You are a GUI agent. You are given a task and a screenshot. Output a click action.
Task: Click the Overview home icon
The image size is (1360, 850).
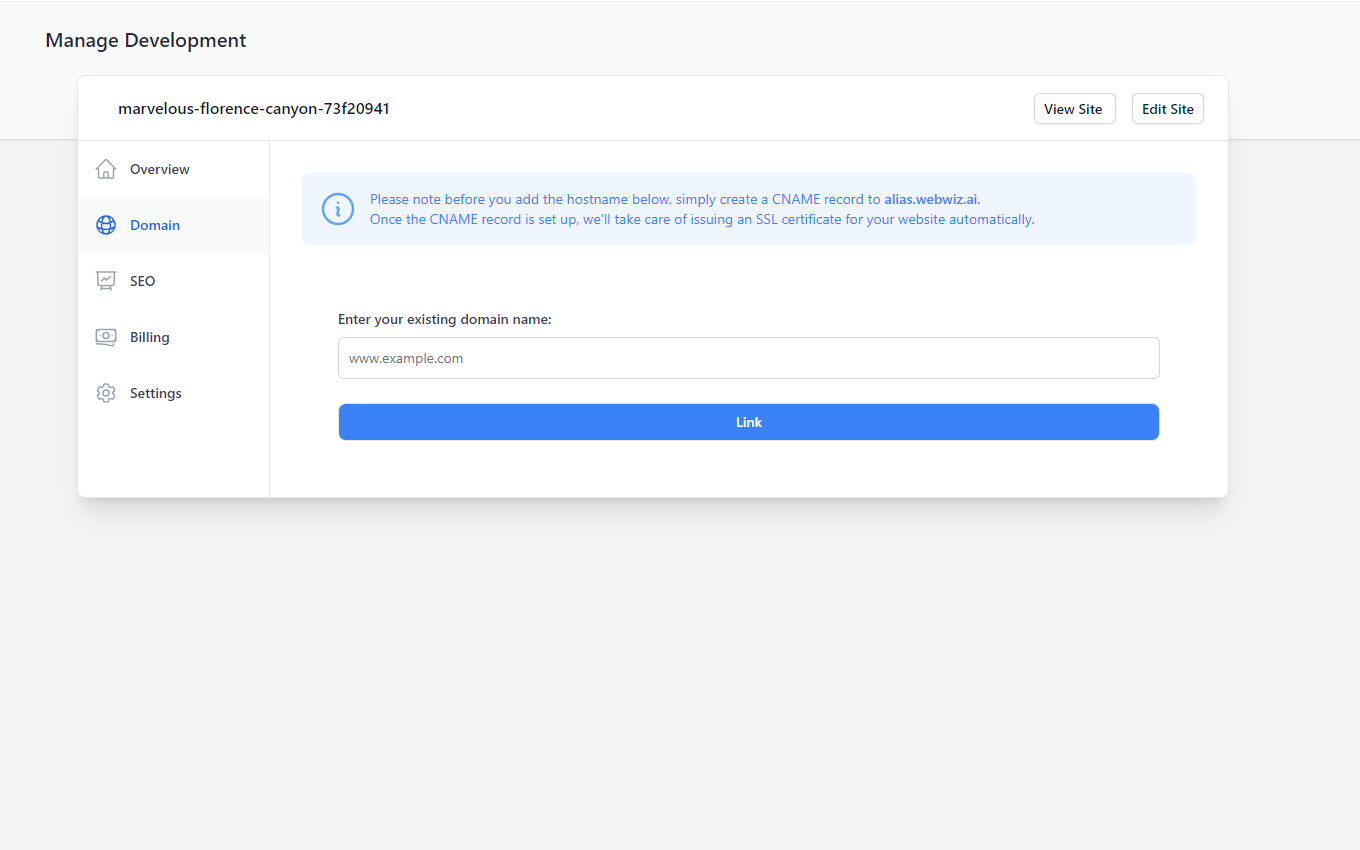pos(106,169)
